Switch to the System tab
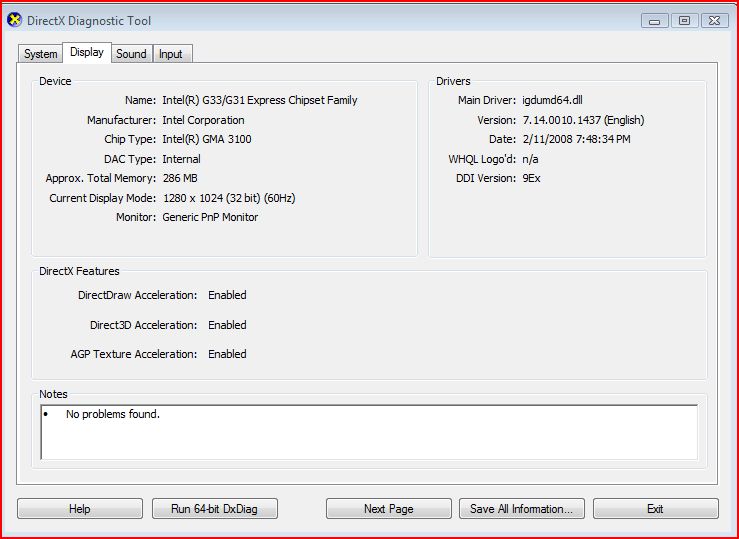The image size is (739, 539). pyautogui.click(x=41, y=54)
